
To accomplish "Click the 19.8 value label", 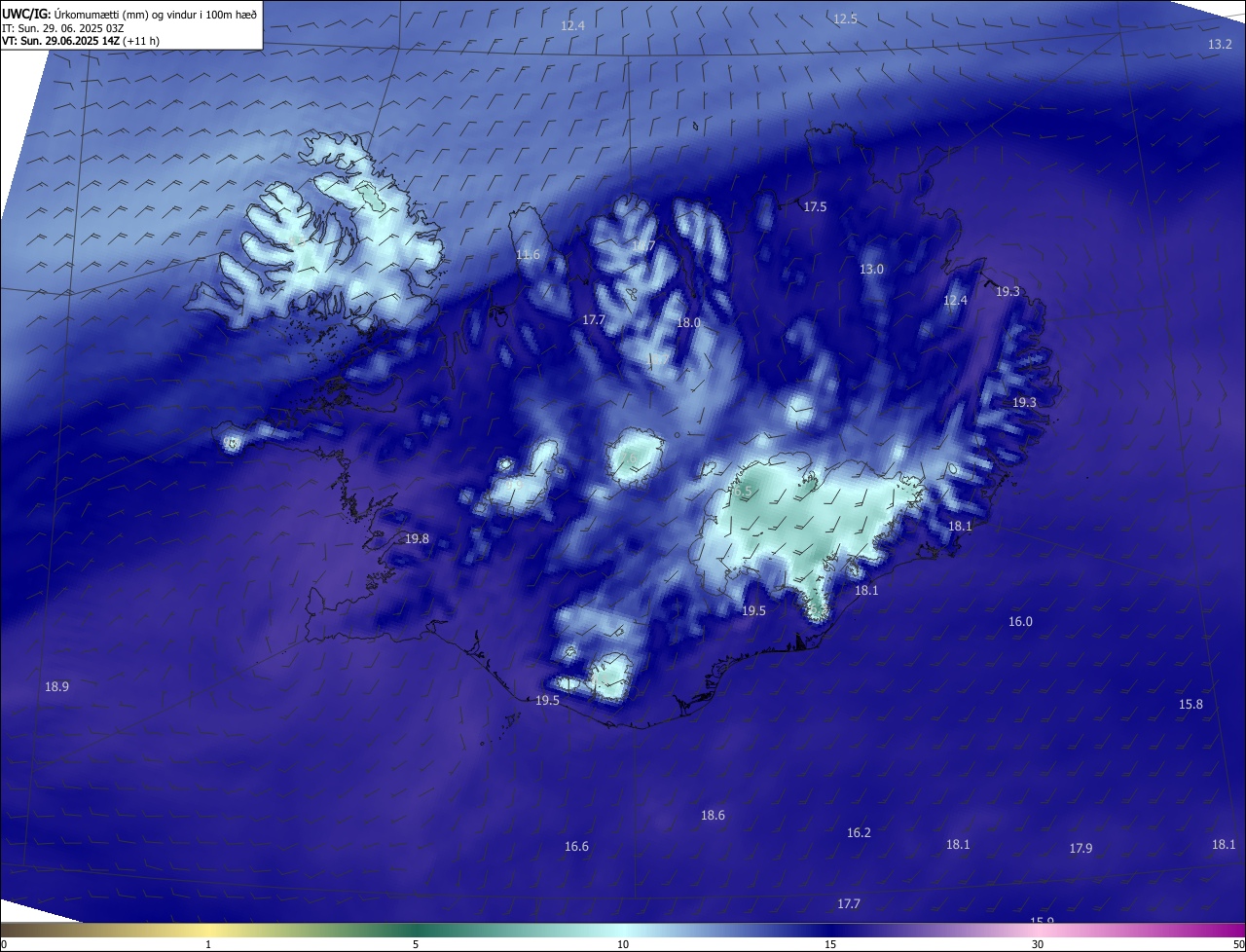I will 417,539.
